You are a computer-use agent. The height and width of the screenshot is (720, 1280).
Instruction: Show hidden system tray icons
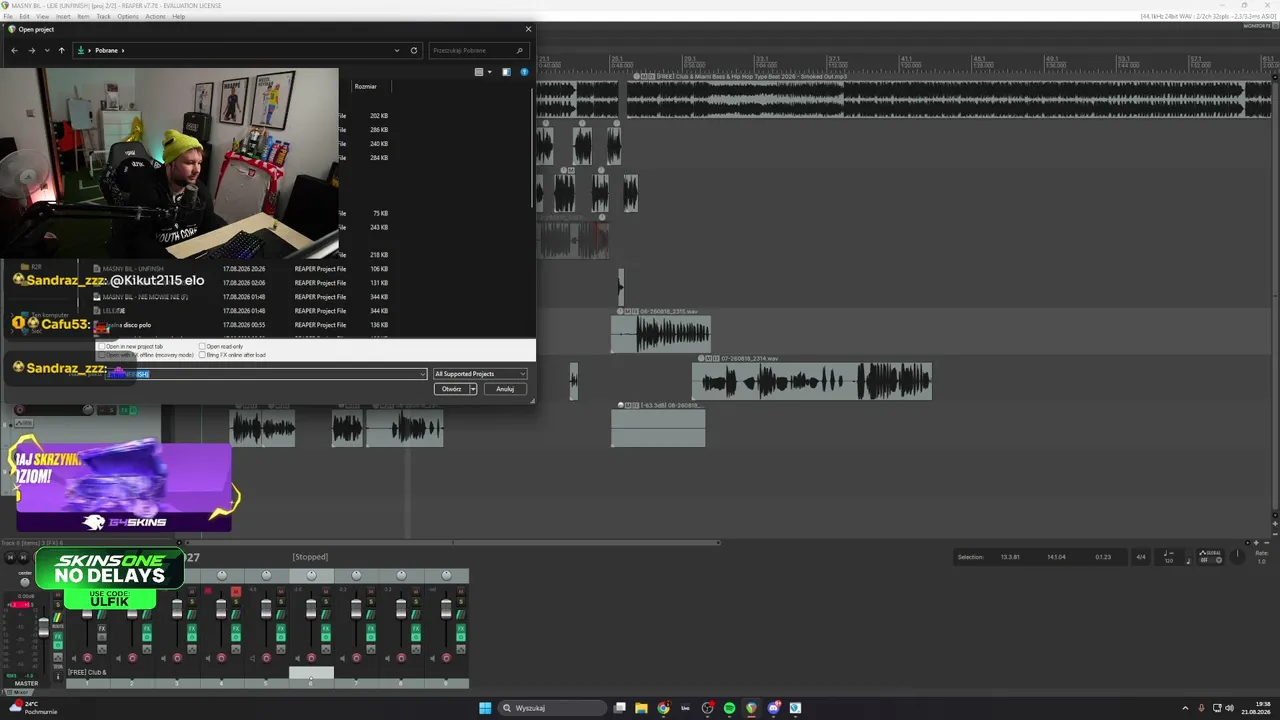[x=1185, y=708]
